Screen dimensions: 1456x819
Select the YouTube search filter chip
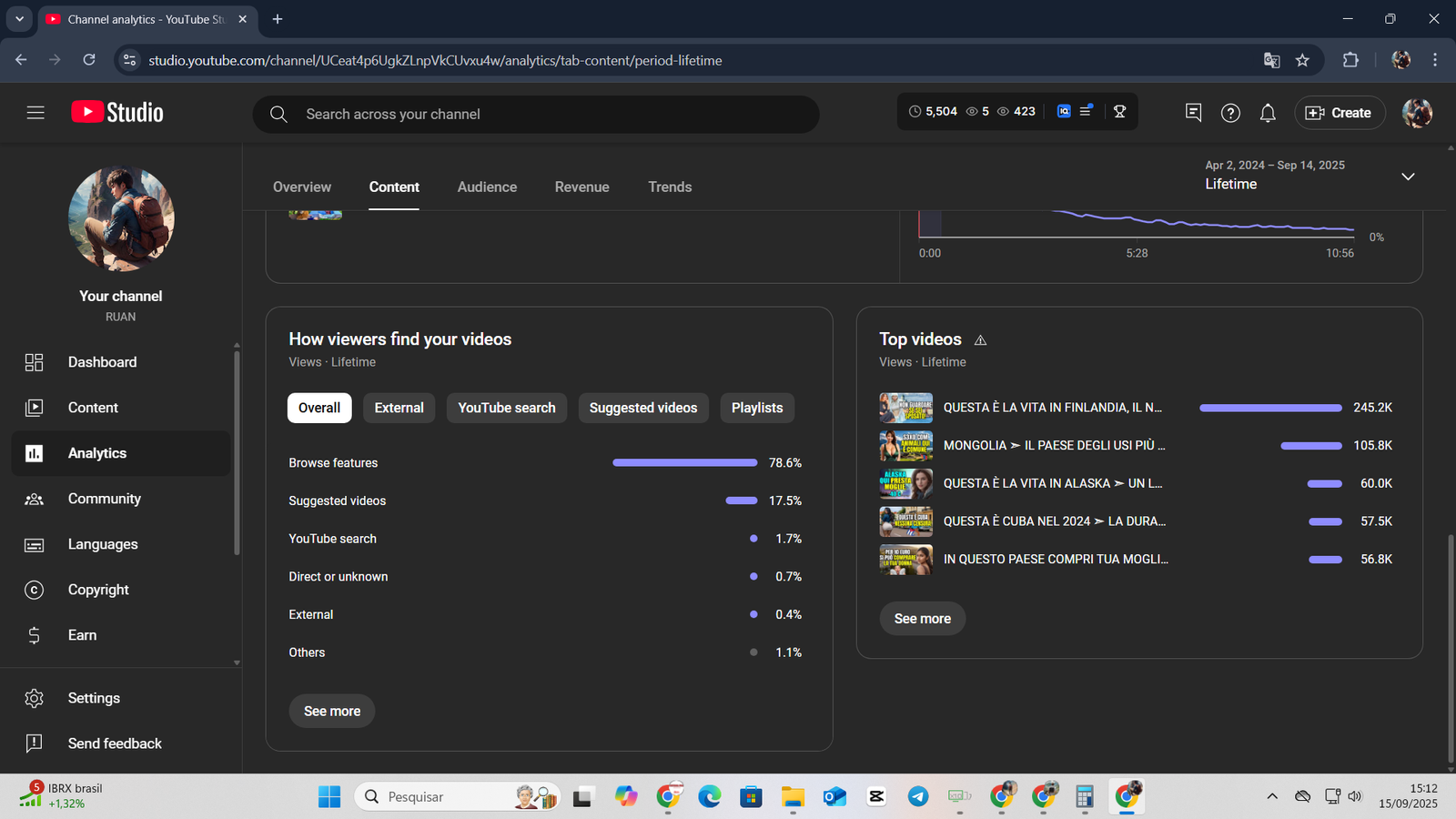(x=506, y=408)
